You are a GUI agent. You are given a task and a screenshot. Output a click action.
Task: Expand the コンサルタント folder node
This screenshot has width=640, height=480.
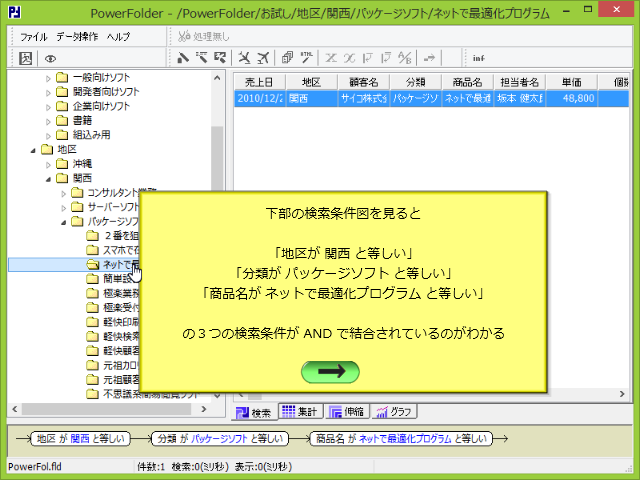(63, 193)
